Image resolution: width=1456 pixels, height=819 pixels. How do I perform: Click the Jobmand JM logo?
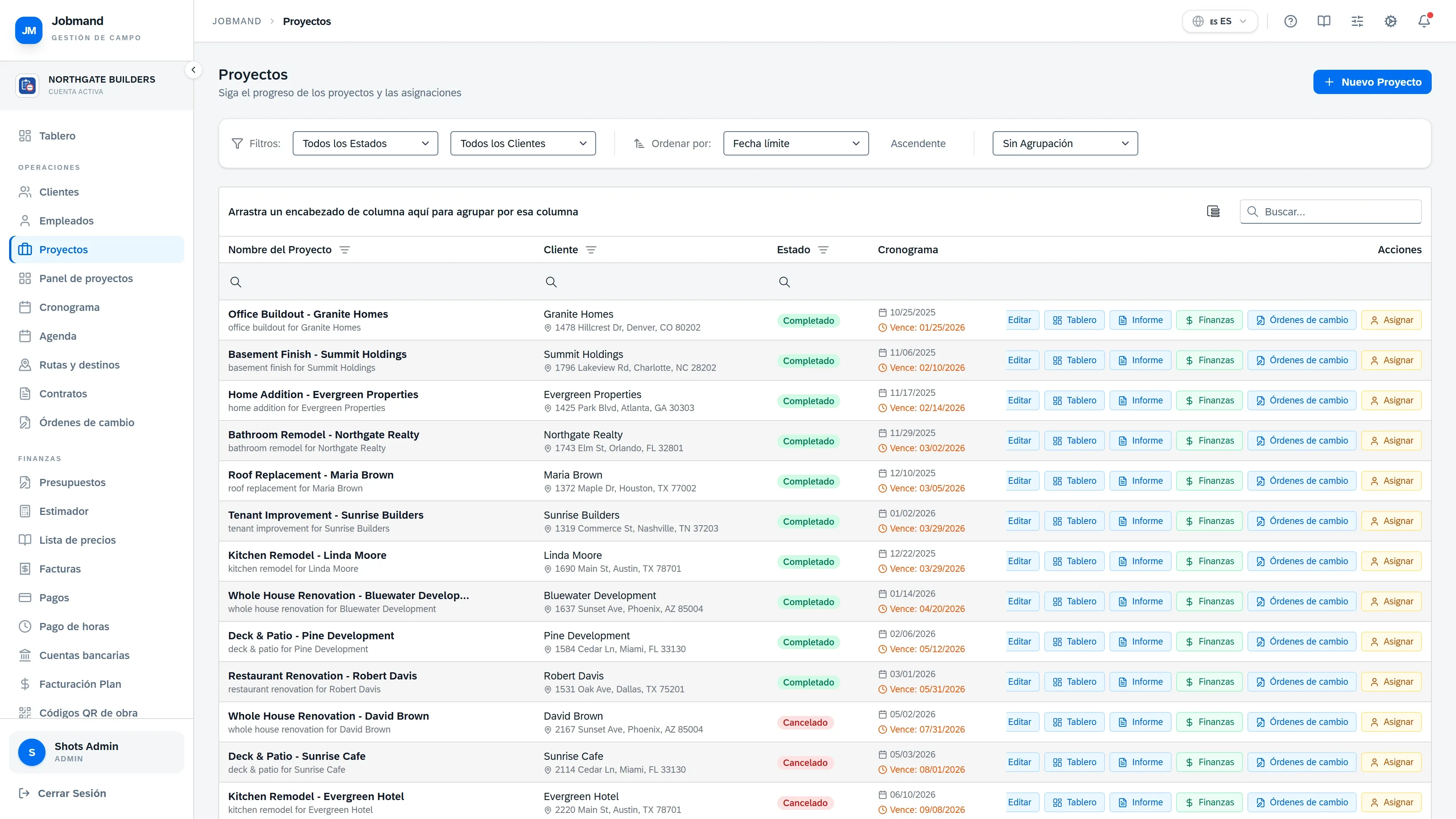(29, 30)
